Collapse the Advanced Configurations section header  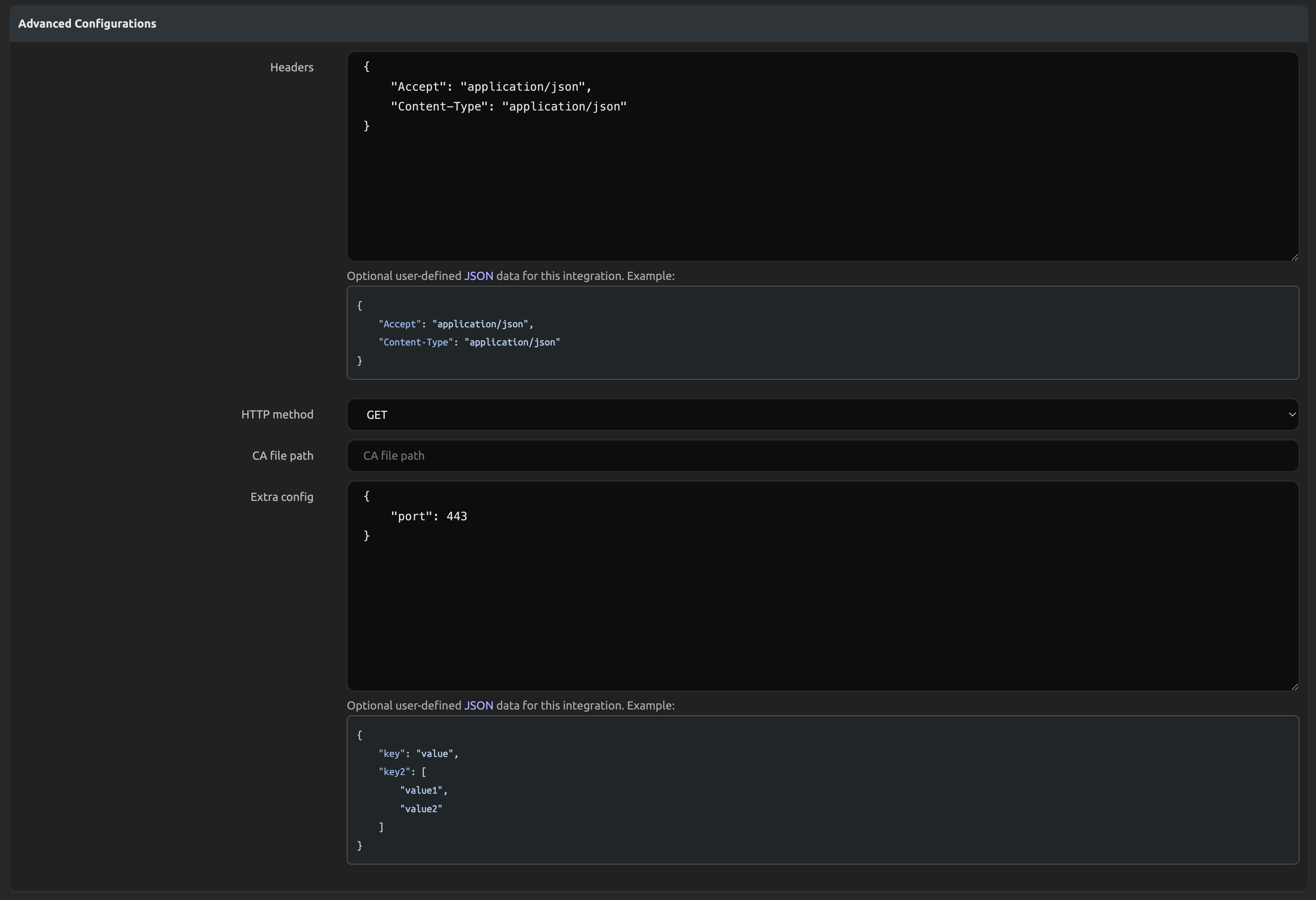coord(87,24)
